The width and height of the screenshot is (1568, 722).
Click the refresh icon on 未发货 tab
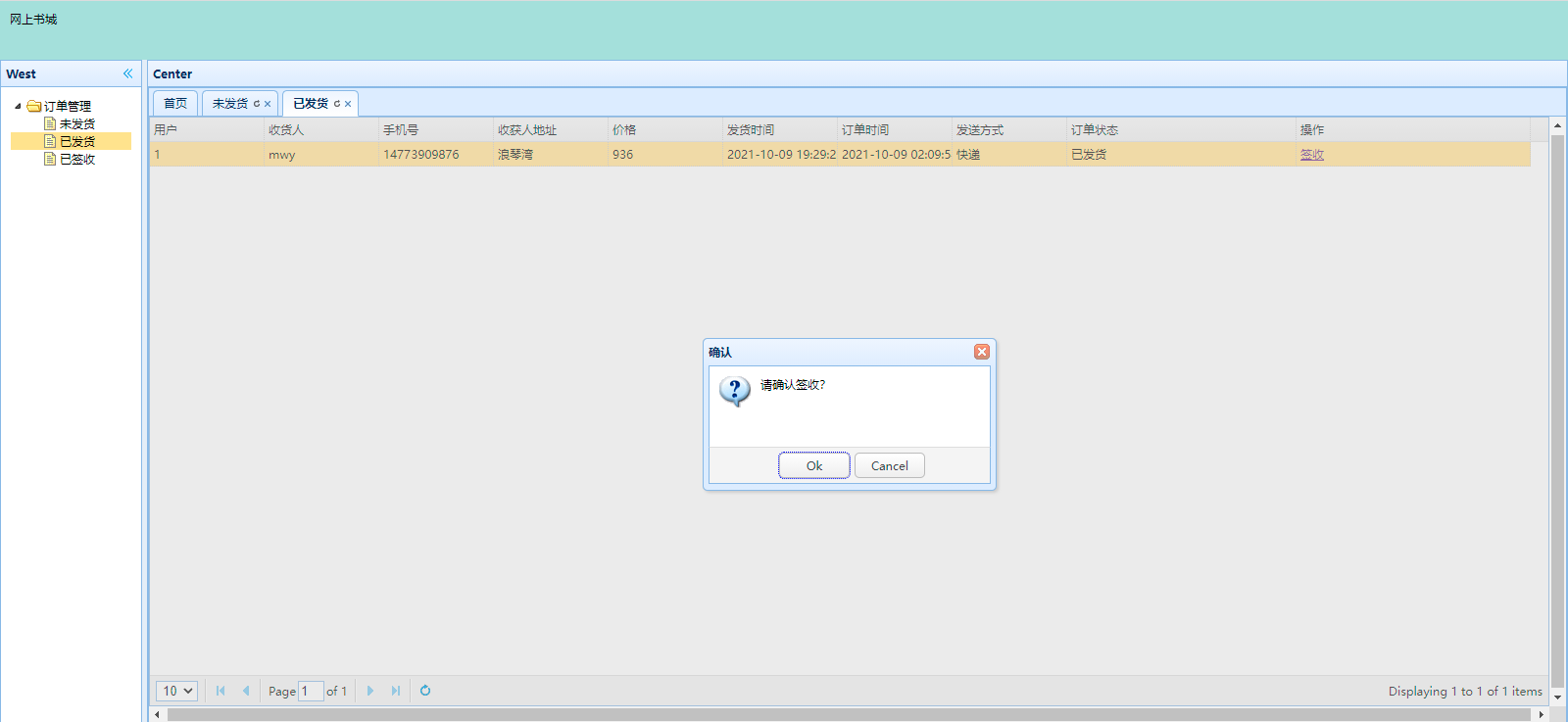click(257, 104)
